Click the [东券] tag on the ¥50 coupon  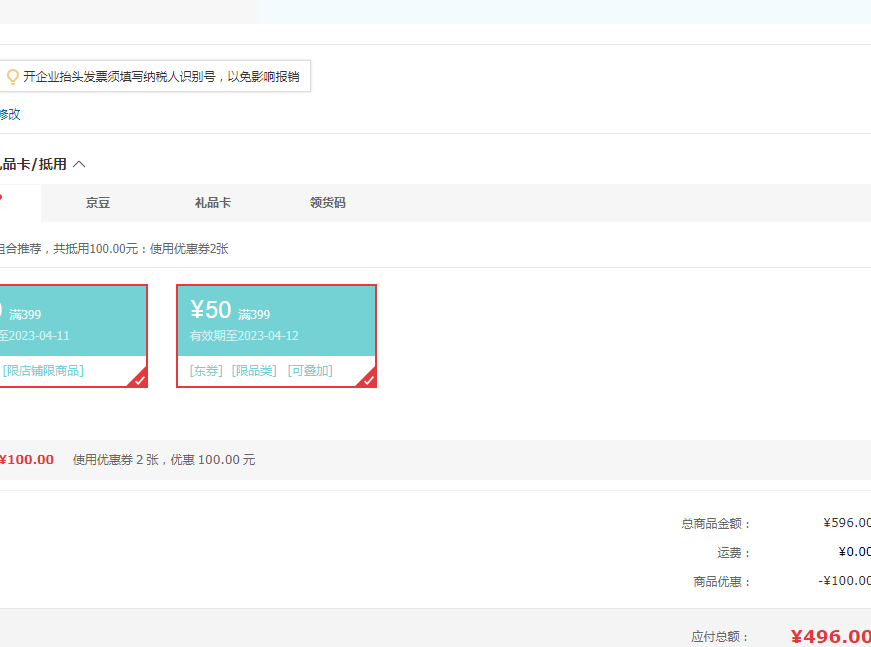206,370
